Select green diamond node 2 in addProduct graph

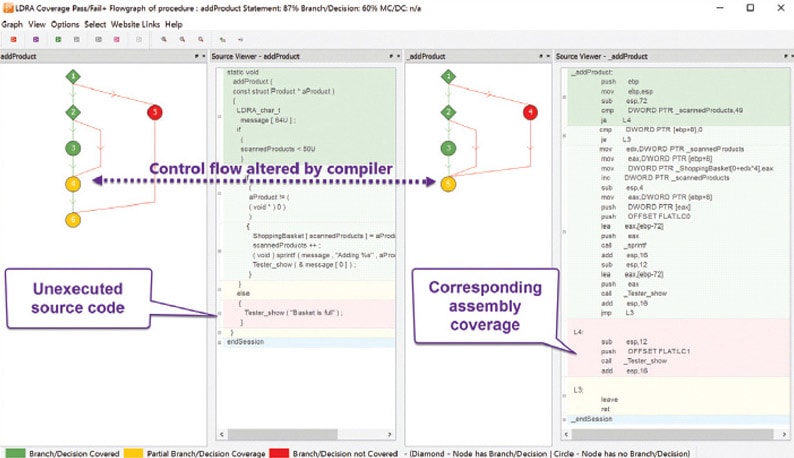pyautogui.click(x=73, y=112)
